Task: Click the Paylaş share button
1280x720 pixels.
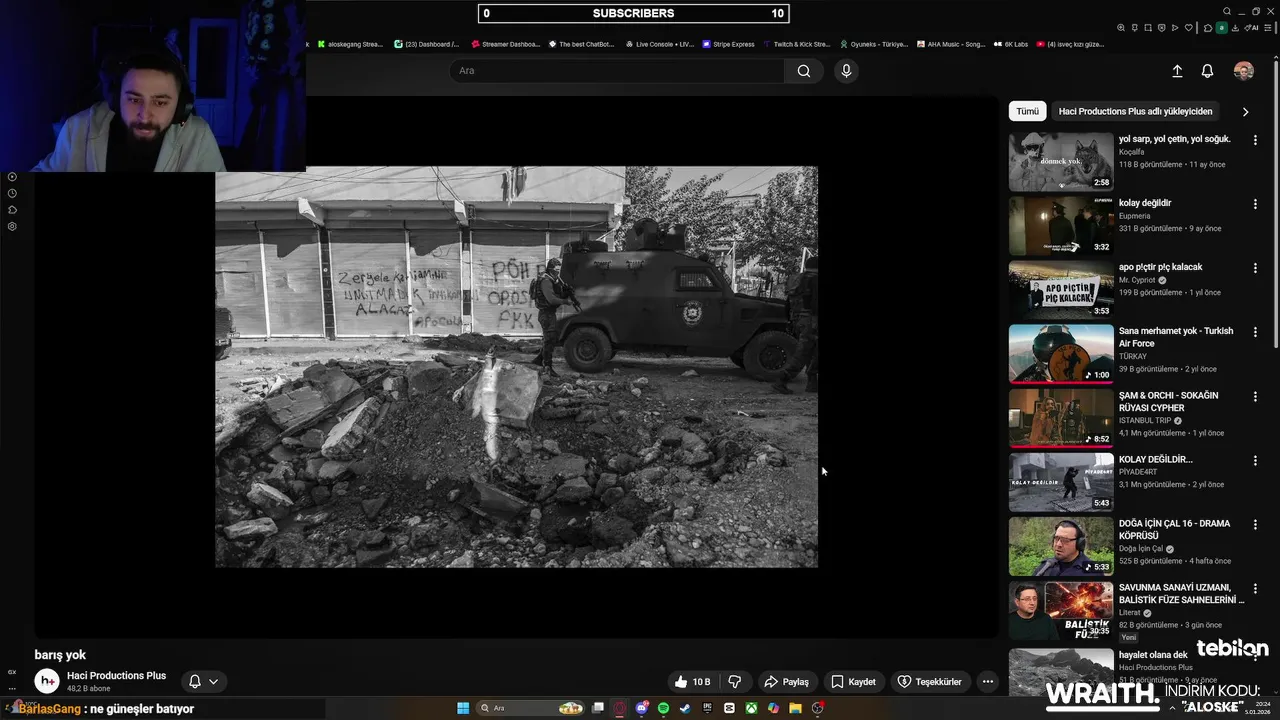Action: [786, 682]
